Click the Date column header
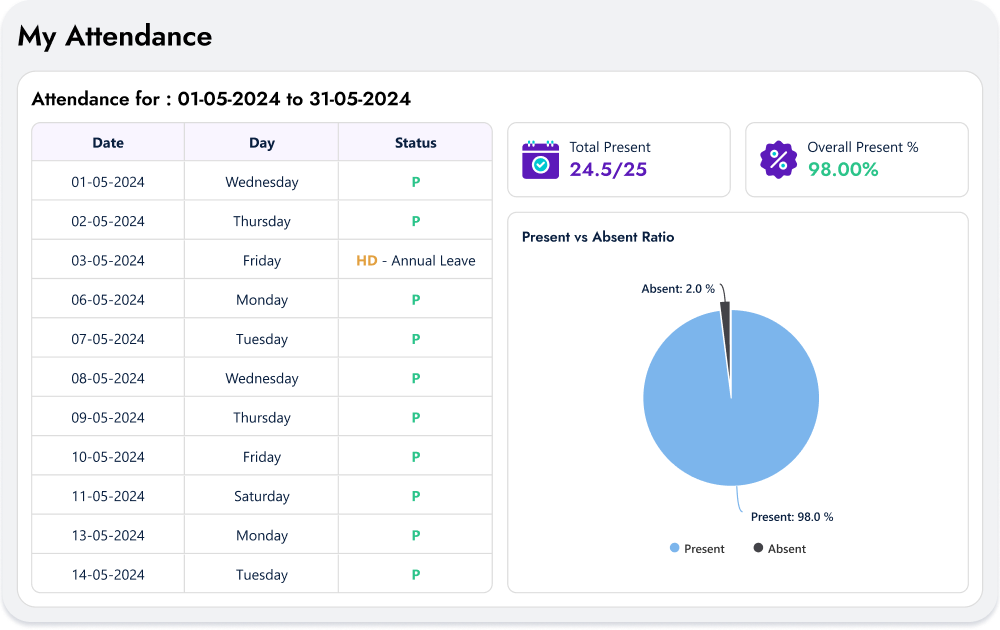Screen dimensions: 1000x630 click(108, 143)
